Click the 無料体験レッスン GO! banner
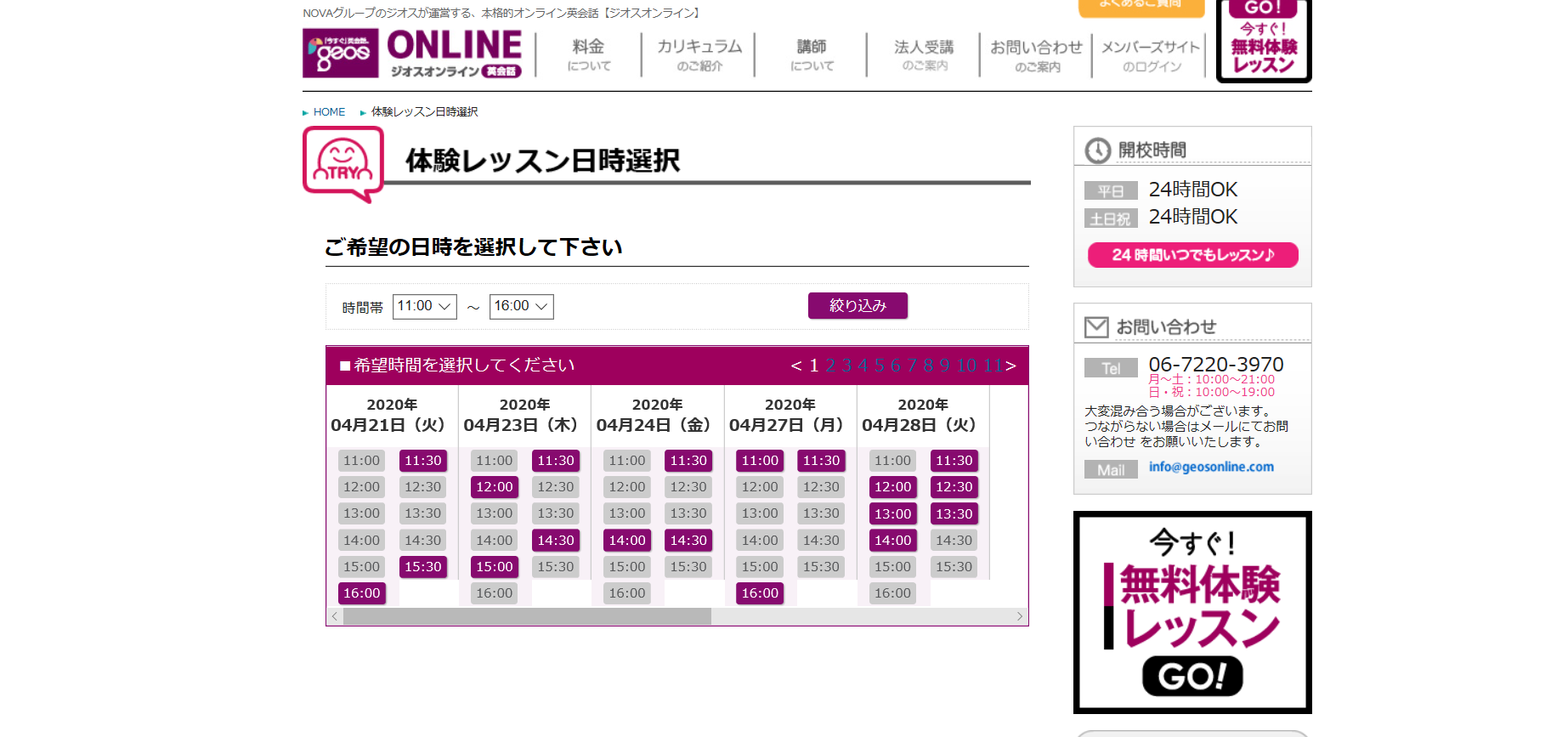 (1192, 612)
